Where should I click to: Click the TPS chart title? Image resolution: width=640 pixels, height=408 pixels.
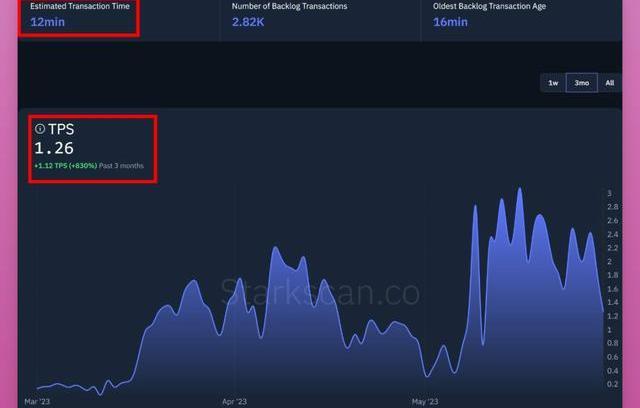(61, 129)
